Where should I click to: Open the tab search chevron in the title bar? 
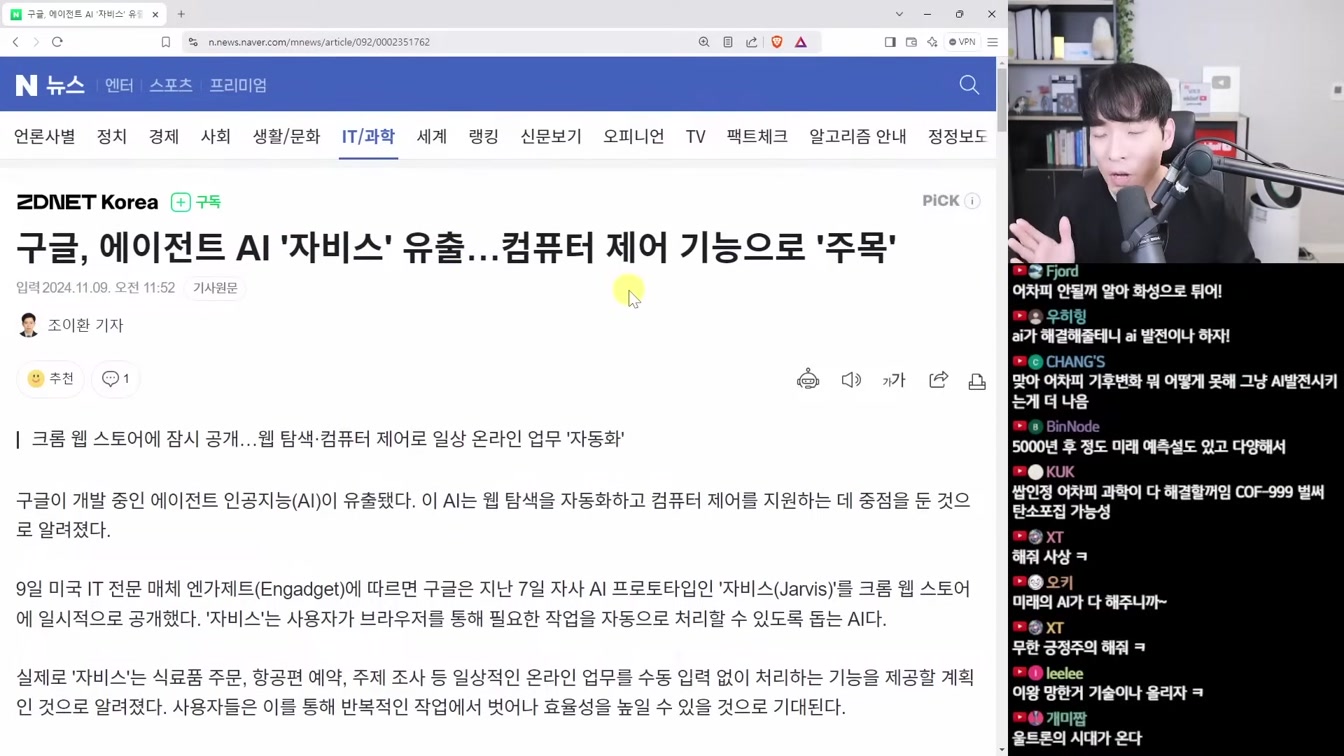pos(899,14)
